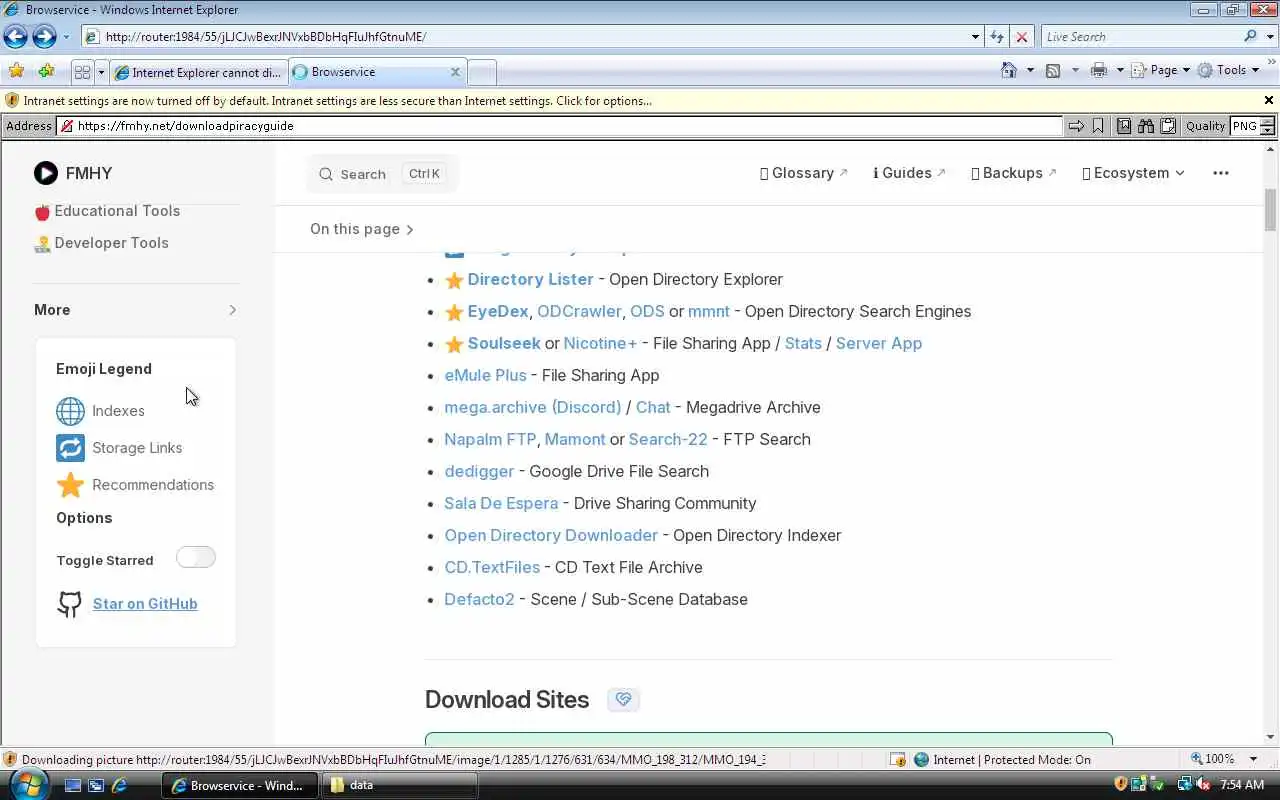Click the FMHY Search box
Viewport: 1280px width, 800px height.
click(x=382, y=174)
